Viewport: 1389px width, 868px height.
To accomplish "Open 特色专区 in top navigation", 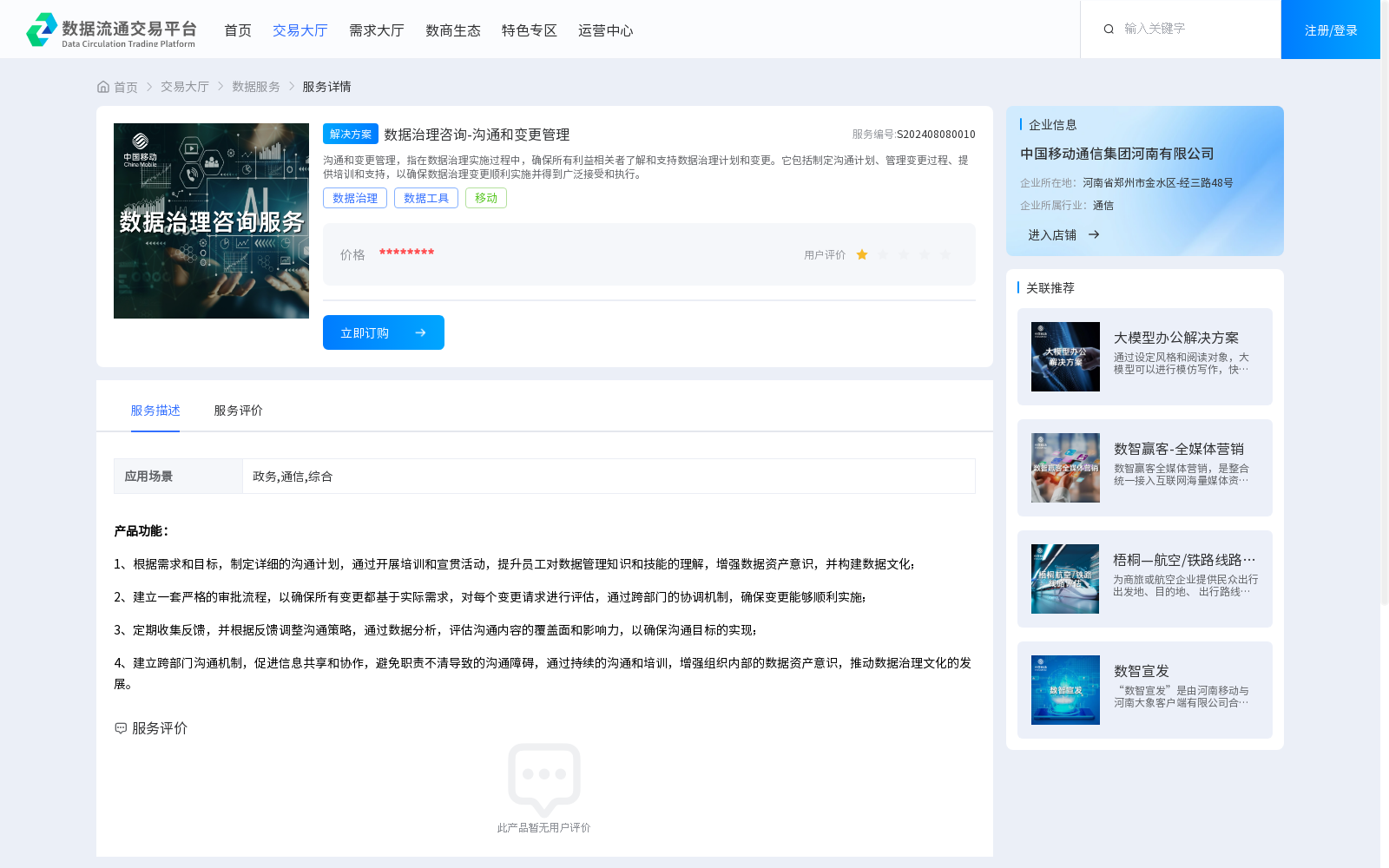I will pyautogui.click(x=530, y=30).
